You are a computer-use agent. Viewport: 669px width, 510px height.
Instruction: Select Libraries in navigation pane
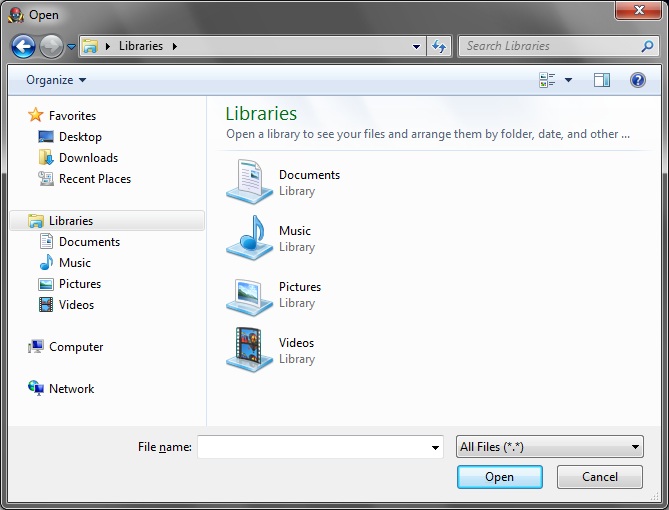71,221
